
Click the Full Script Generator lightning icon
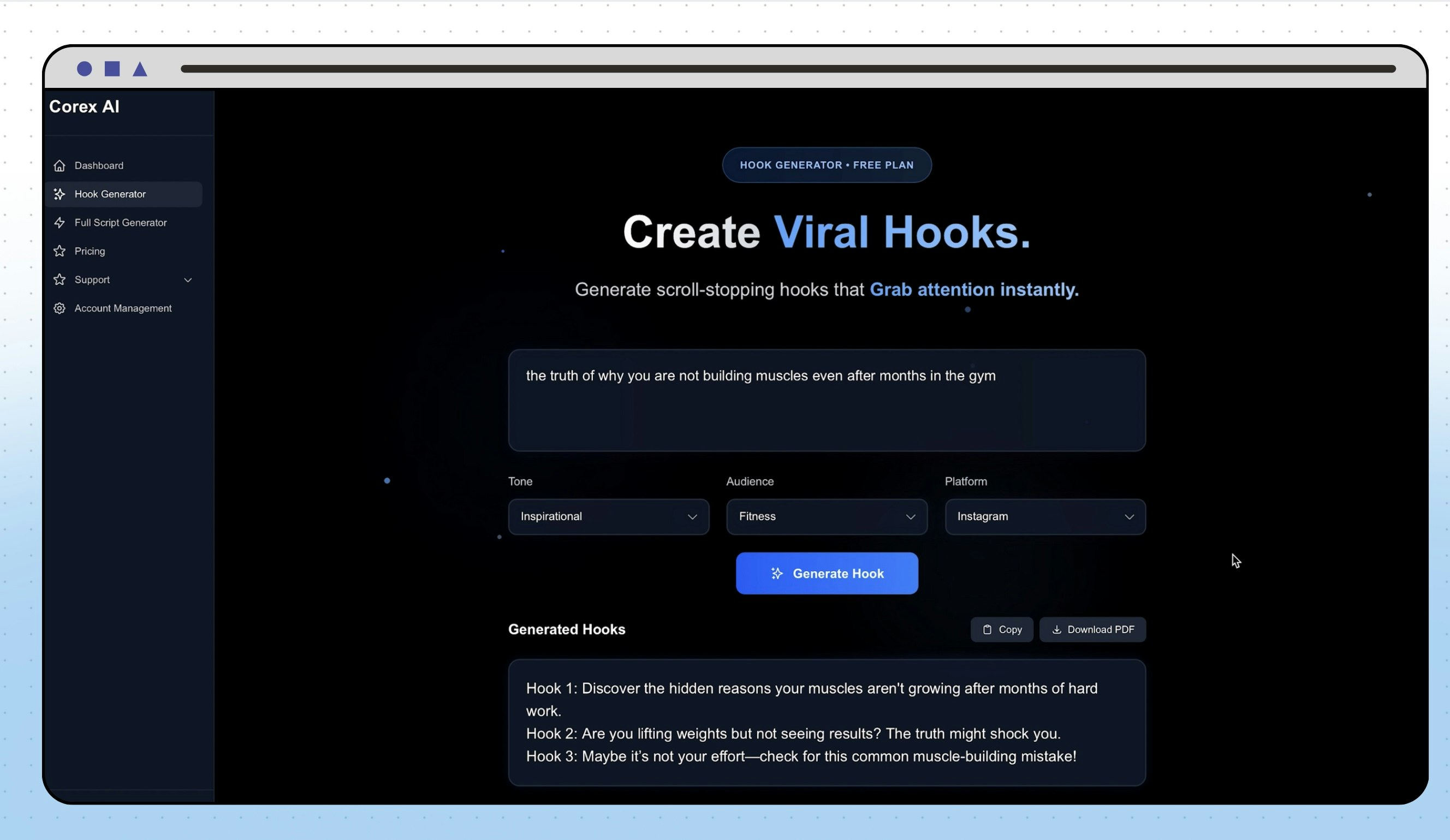pyautogui.click(x=60, y=223)
